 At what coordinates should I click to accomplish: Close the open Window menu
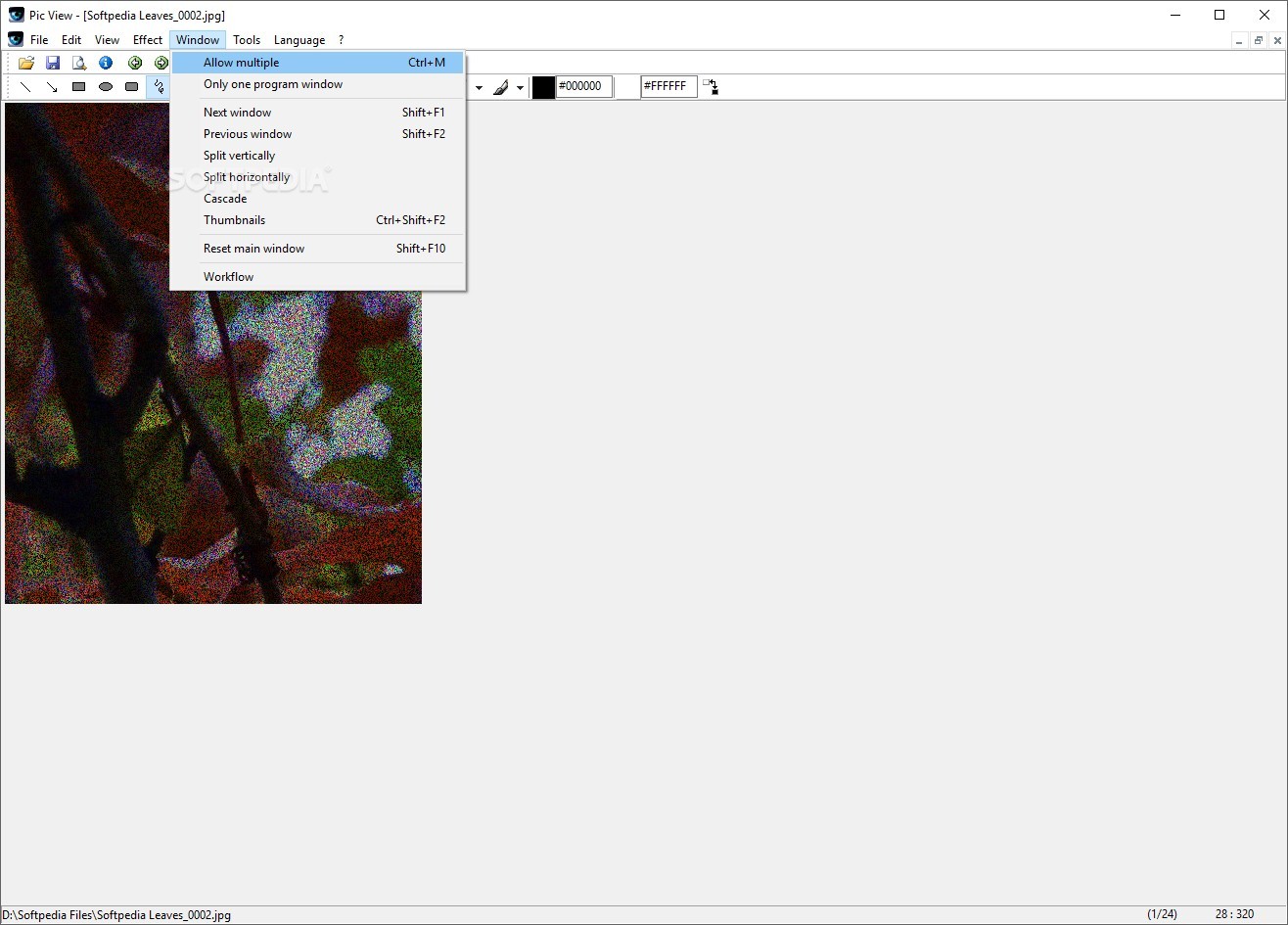click(x=198, y=40)
